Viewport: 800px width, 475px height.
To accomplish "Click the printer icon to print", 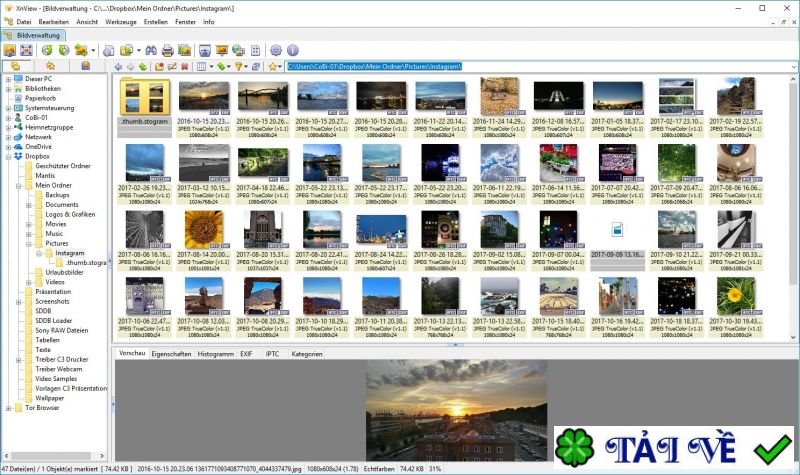I will pos(168,50).
